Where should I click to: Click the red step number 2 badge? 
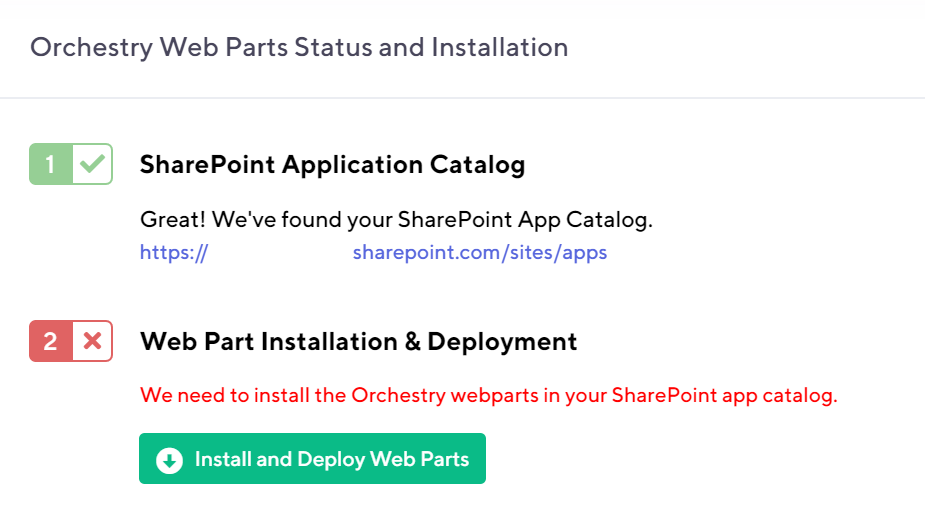click(x=51, y=341)
